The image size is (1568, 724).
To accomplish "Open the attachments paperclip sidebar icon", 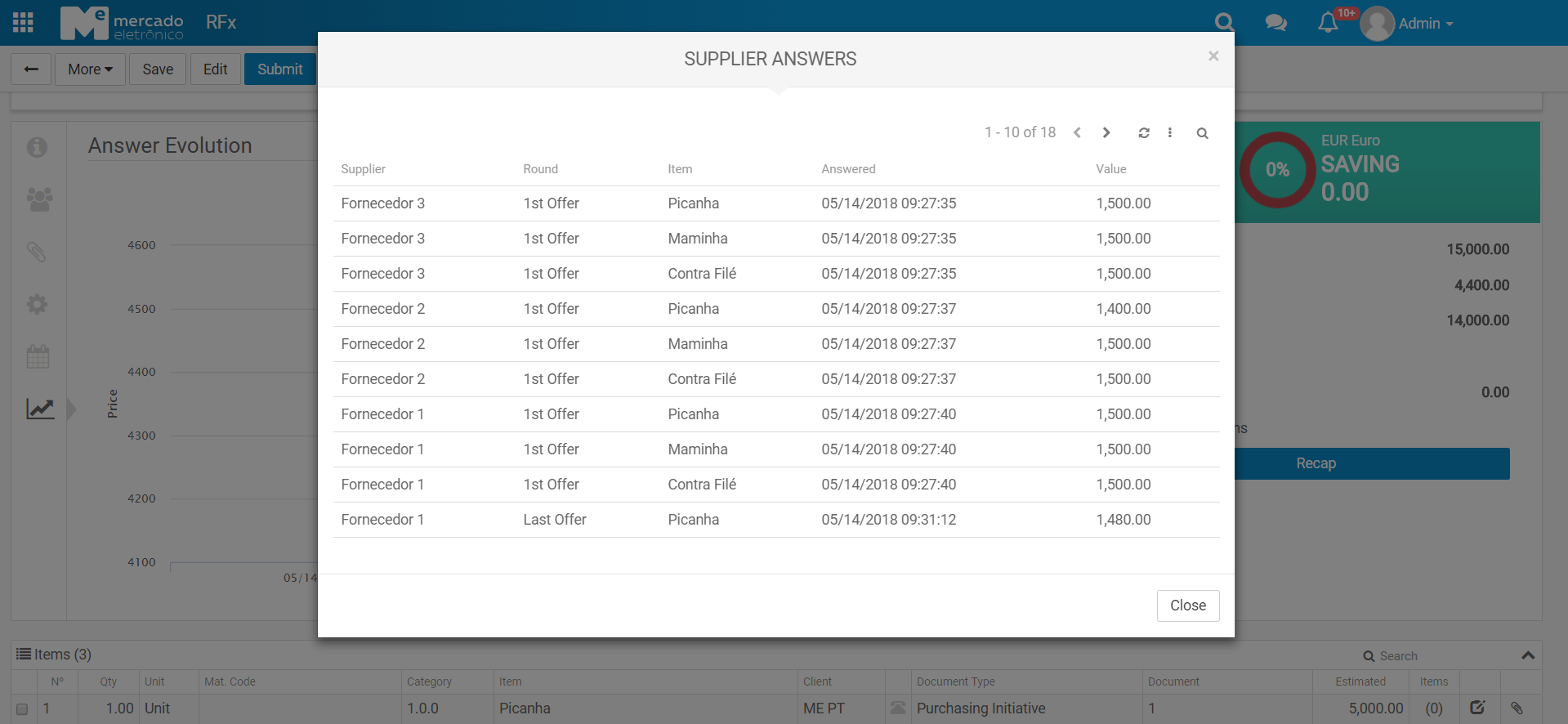I will point(37,252).
